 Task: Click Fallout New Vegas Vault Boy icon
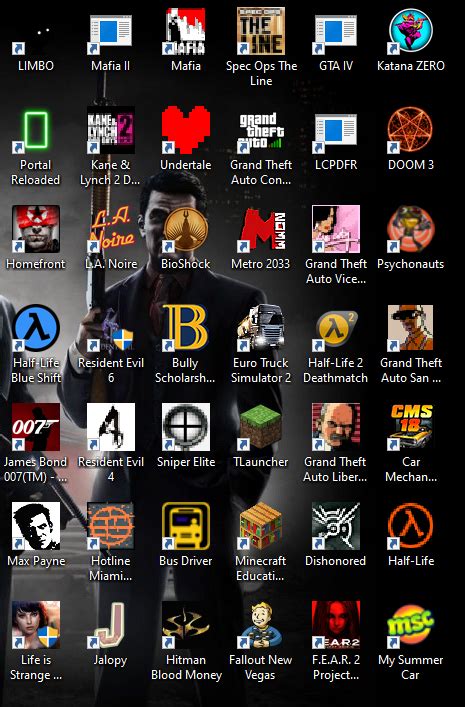[x=261, y=625]
